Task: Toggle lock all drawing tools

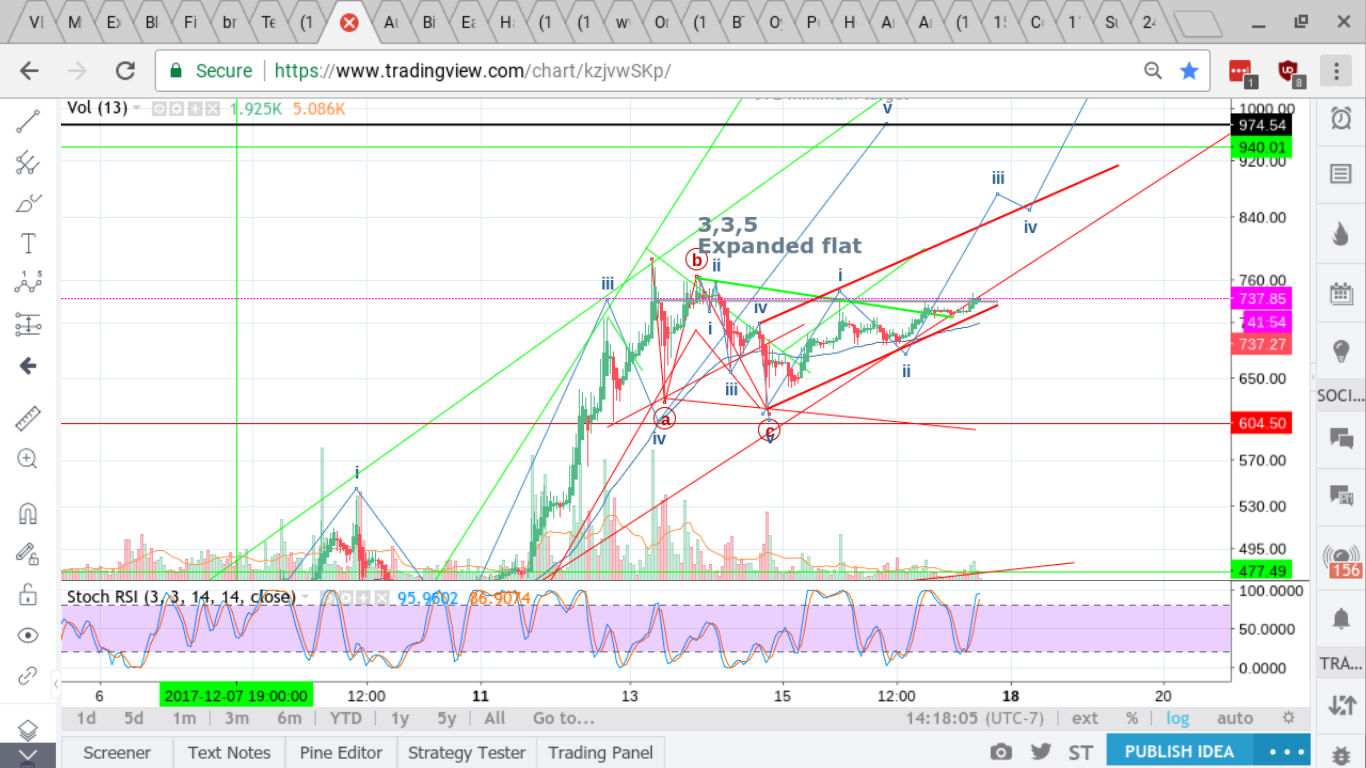Action: [x=28, y=594]
